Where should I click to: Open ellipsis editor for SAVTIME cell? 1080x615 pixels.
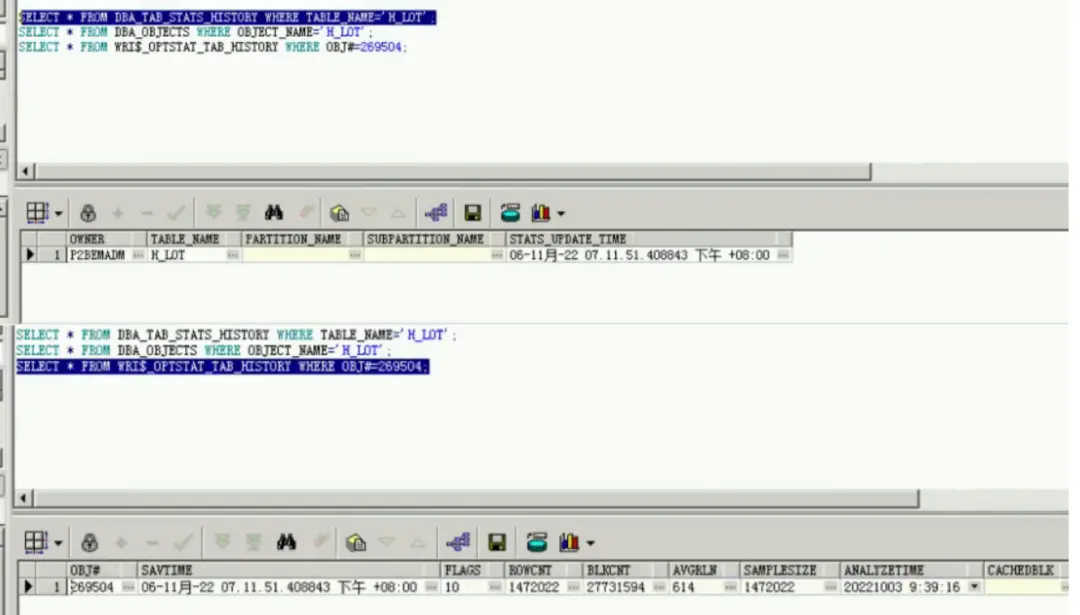(431, 587)
